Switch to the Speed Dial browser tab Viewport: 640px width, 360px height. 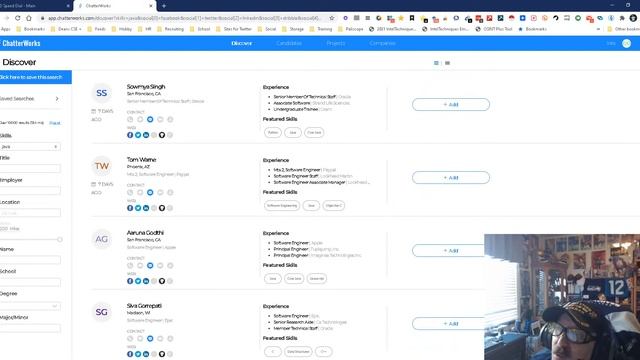pyautogui.click(x=33, y=6)
